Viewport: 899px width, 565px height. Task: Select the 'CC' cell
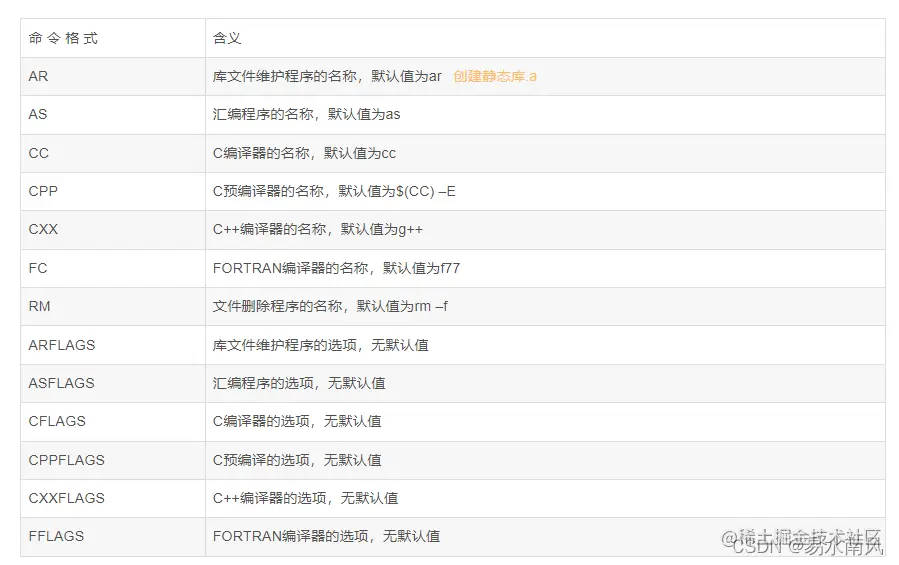(113, 153)
